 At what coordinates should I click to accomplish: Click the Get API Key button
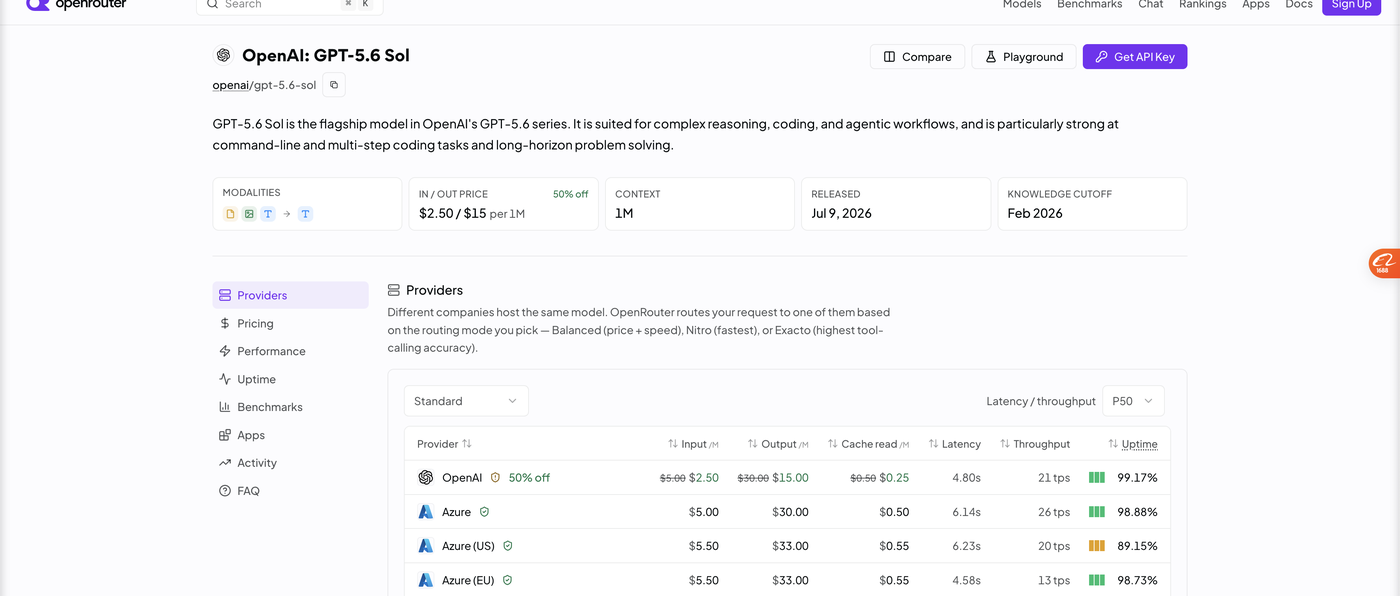point(1135,57)
